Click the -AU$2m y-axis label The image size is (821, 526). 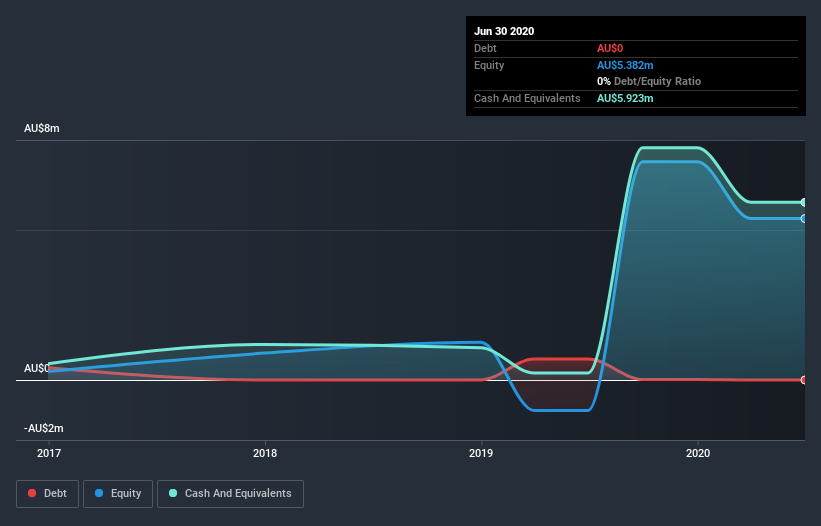pos(43,428)
